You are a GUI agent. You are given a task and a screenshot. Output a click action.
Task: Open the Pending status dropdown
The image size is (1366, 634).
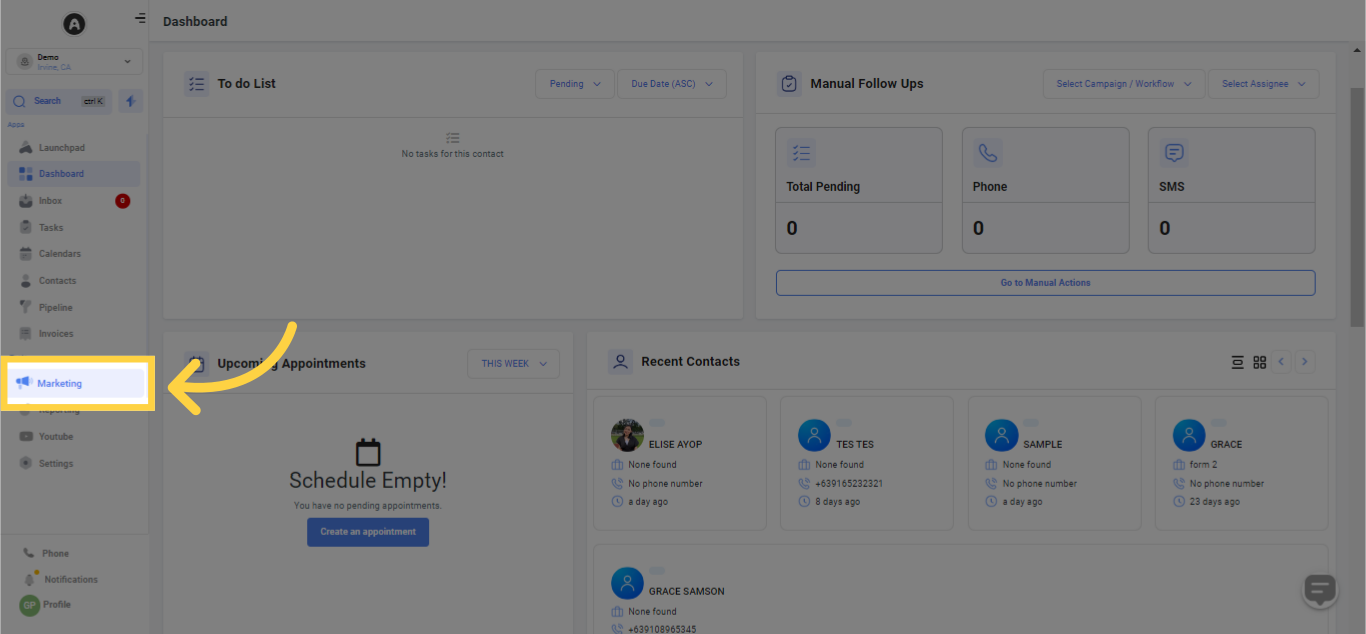[574, 84]
